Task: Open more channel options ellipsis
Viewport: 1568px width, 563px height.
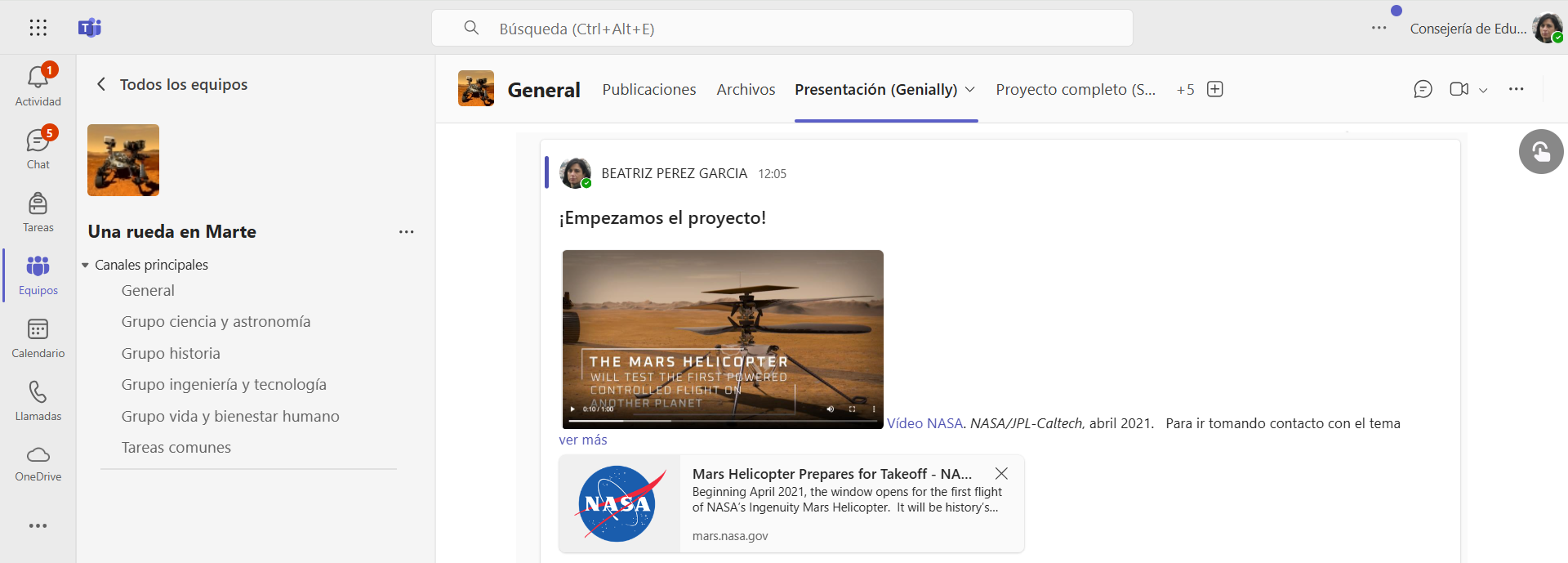Action: point(1517,89)
